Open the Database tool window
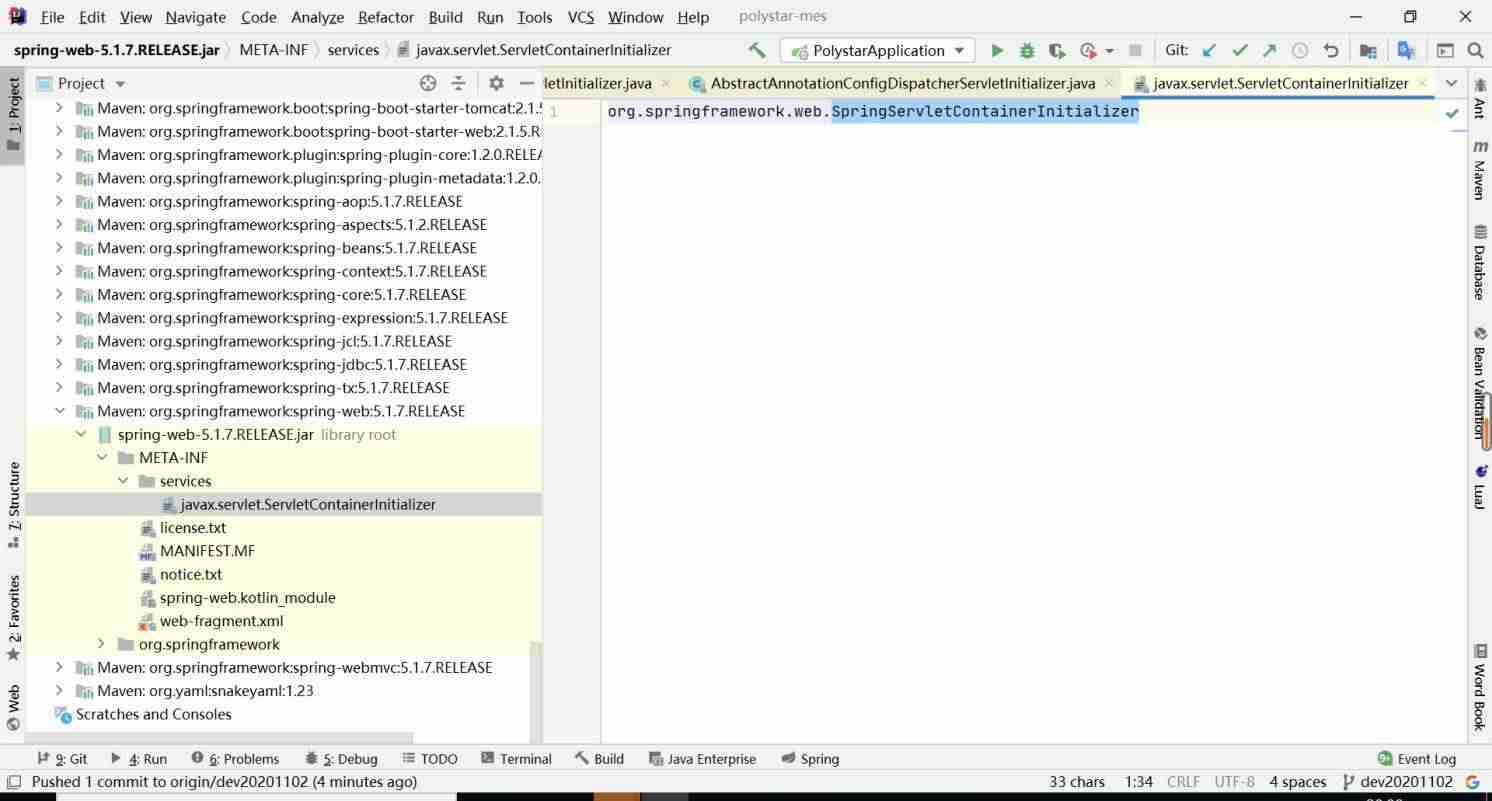The width and height of the screenshot is (1492, 801). pyautogui.click(x=1479, y=262)
